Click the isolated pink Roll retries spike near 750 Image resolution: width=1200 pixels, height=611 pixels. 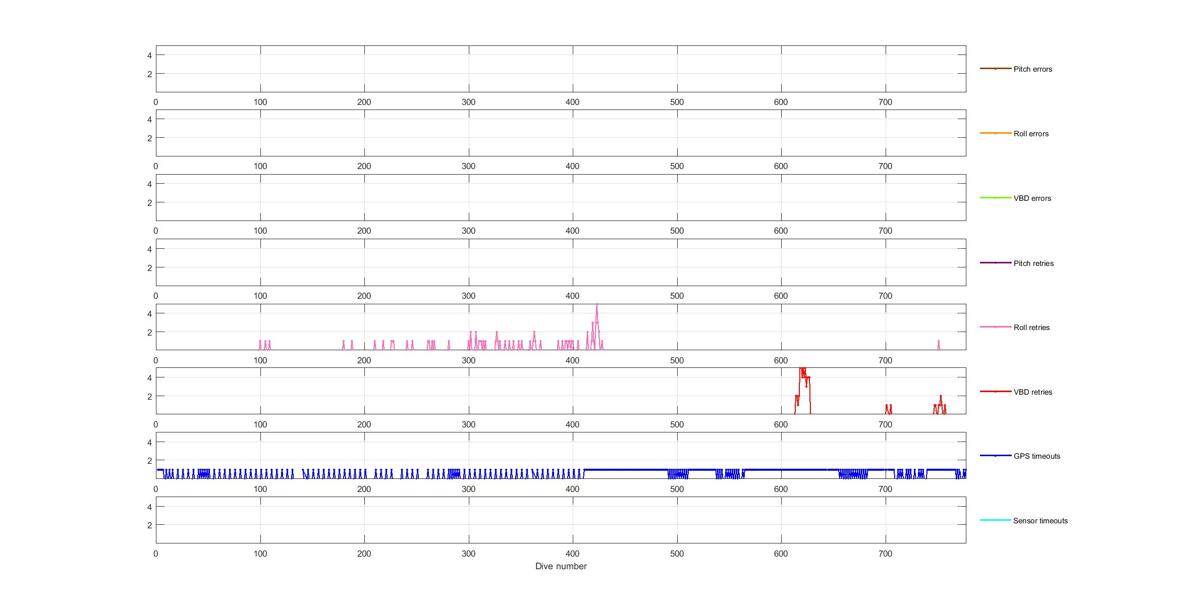pyautogui.click(x=938, y=344)
